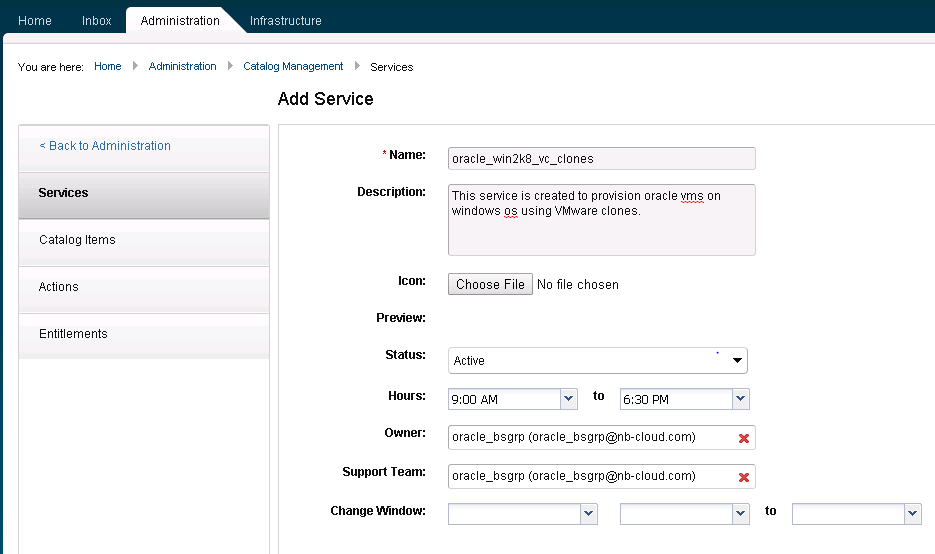Remove the Owner oracle_bsgrp entry
This screenshot has height=554, width=935.
(x=743, y=438)
